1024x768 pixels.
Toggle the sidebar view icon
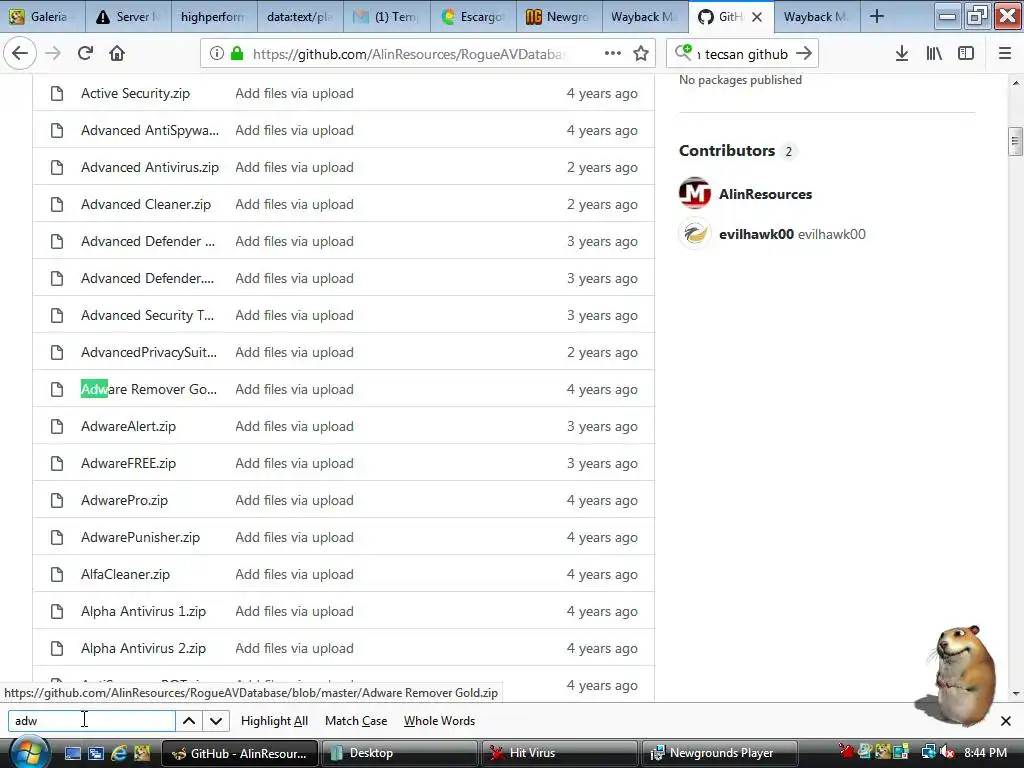tap(966, 54)
